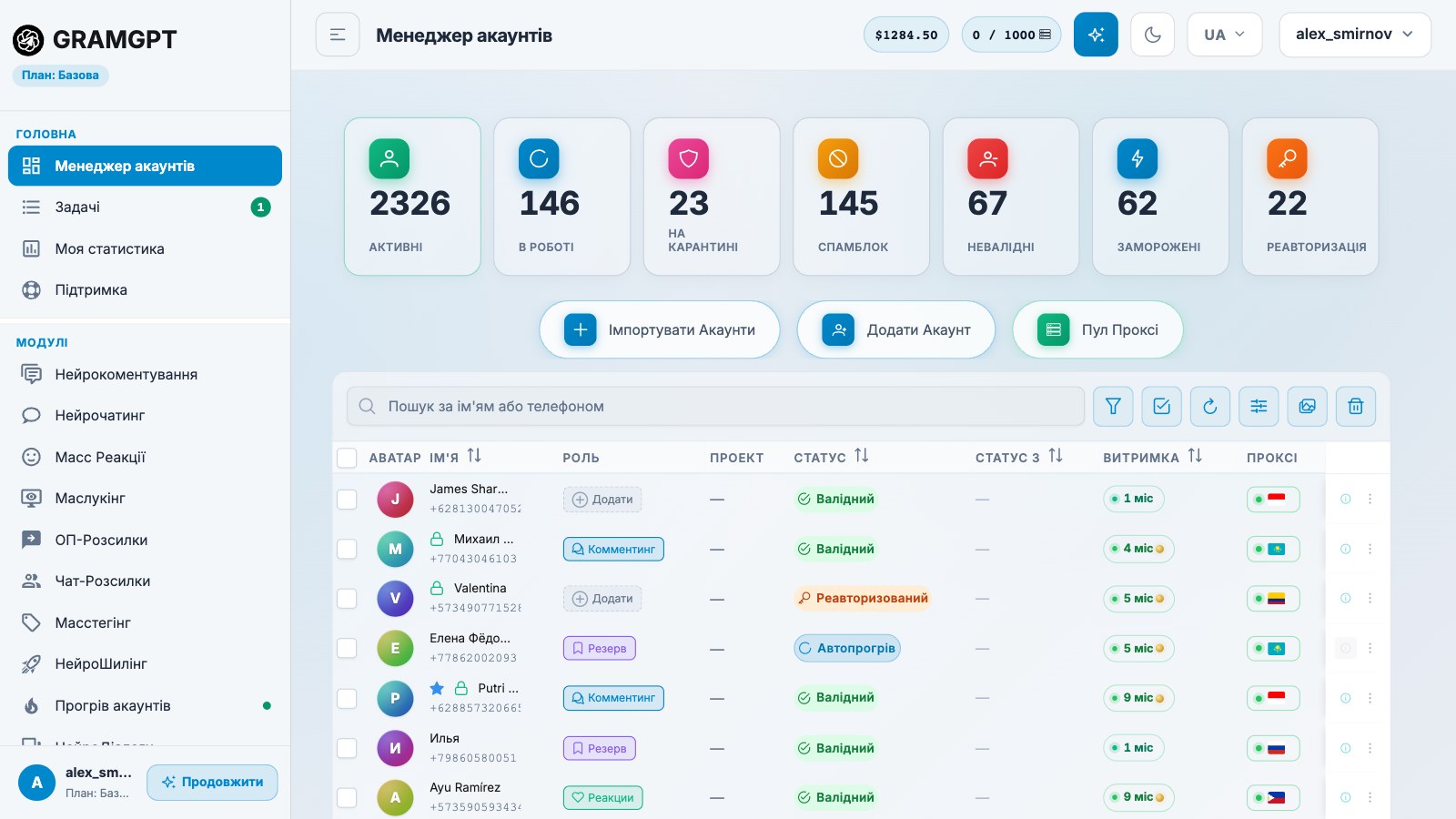Screen dimensions: 1456x819
Task: Click Додати Акаунт button
Action: point(896,329)
